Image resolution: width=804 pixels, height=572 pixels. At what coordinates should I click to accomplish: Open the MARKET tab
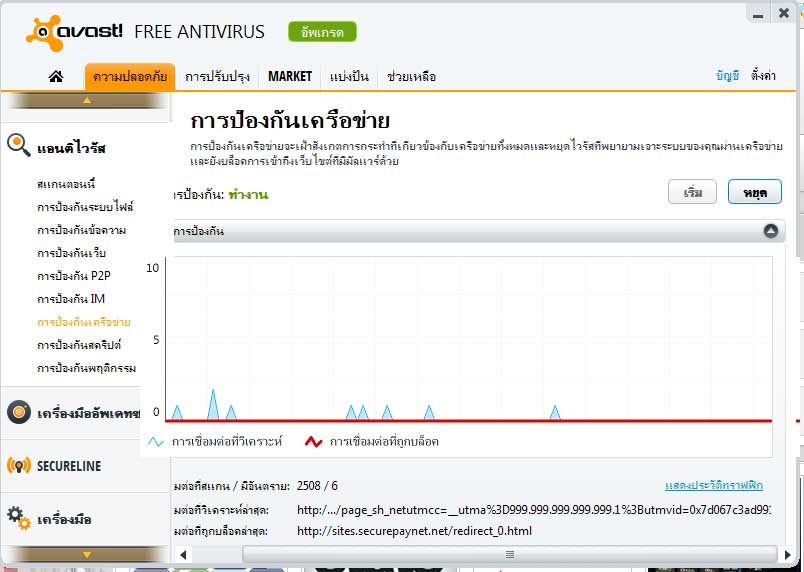pos(290,77)
